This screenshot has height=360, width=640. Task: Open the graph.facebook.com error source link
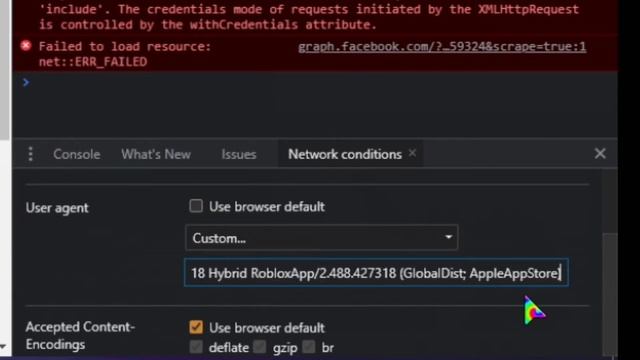(x=442, y=47)
